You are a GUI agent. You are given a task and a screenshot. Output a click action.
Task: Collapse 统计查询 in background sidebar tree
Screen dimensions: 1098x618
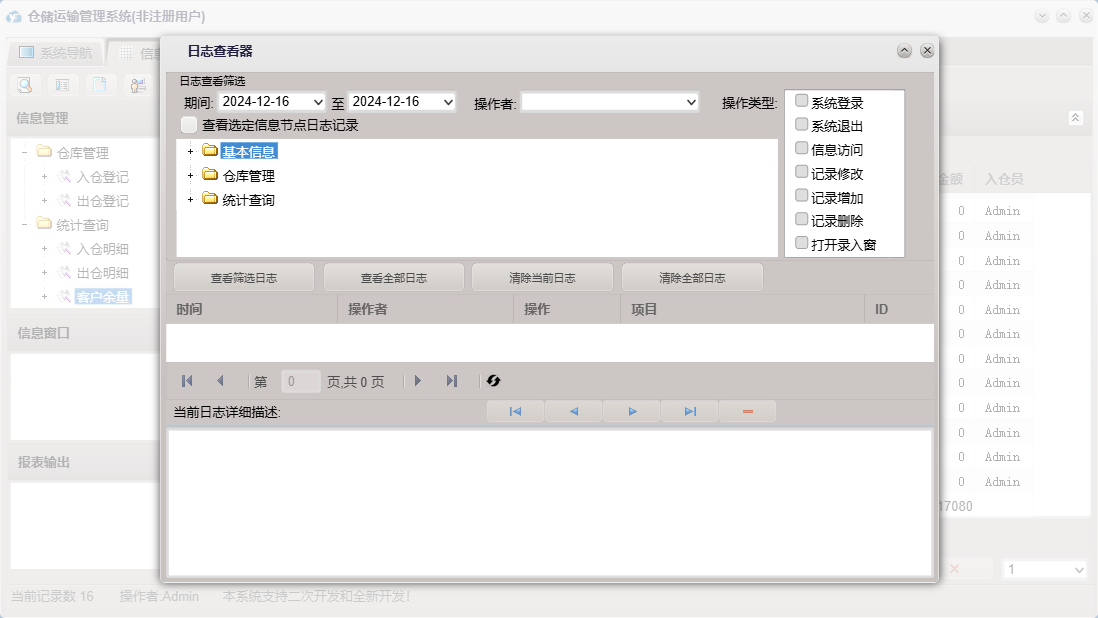click(x=25, y=225)
